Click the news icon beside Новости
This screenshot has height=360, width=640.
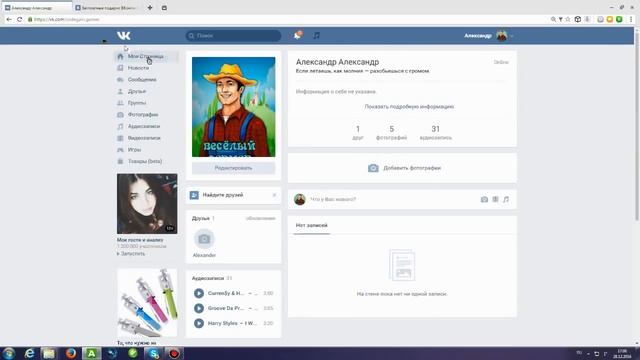[120, 68]
